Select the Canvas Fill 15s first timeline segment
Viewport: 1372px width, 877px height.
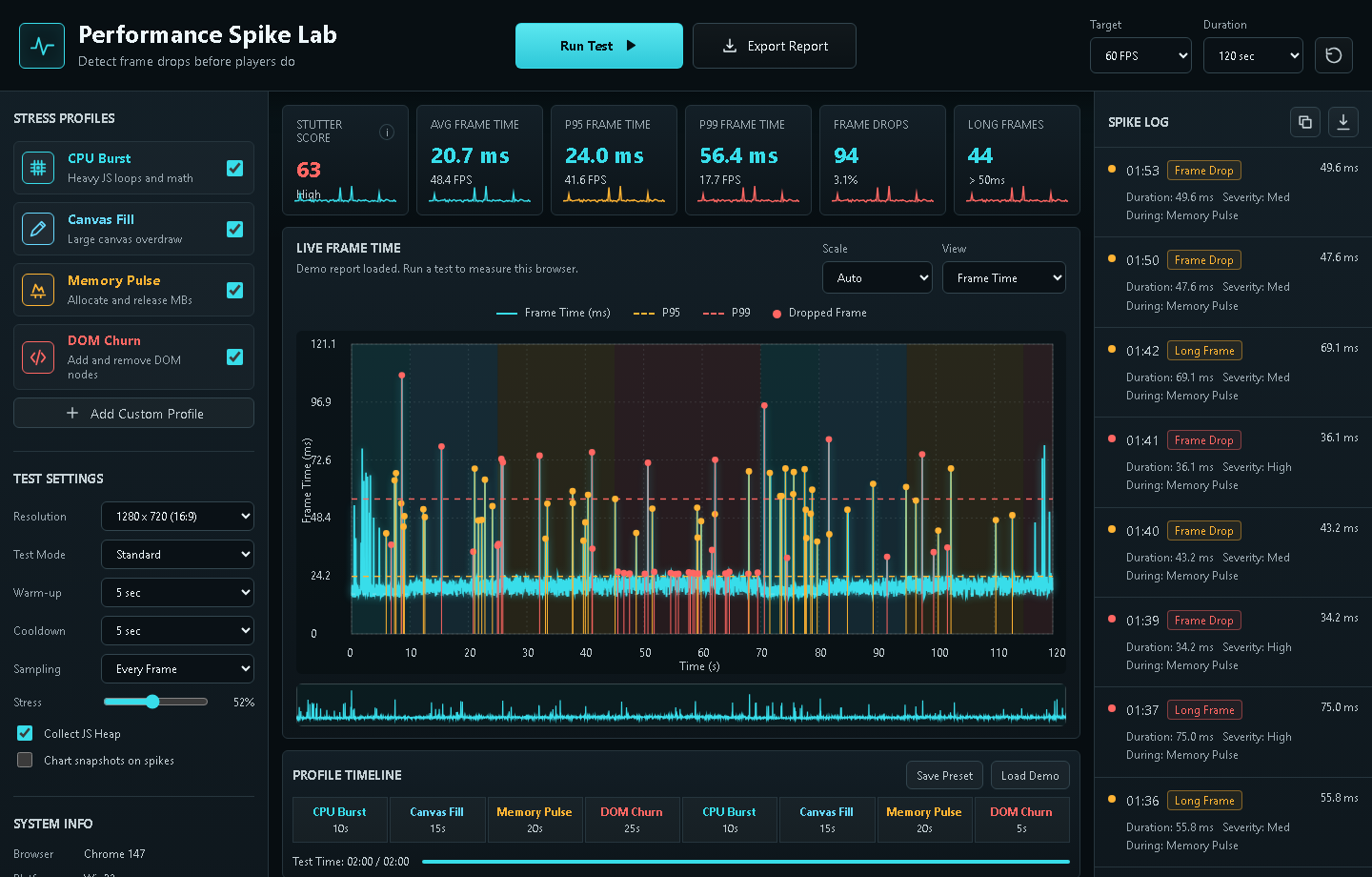pyautogui.click(x=437, y=820)
